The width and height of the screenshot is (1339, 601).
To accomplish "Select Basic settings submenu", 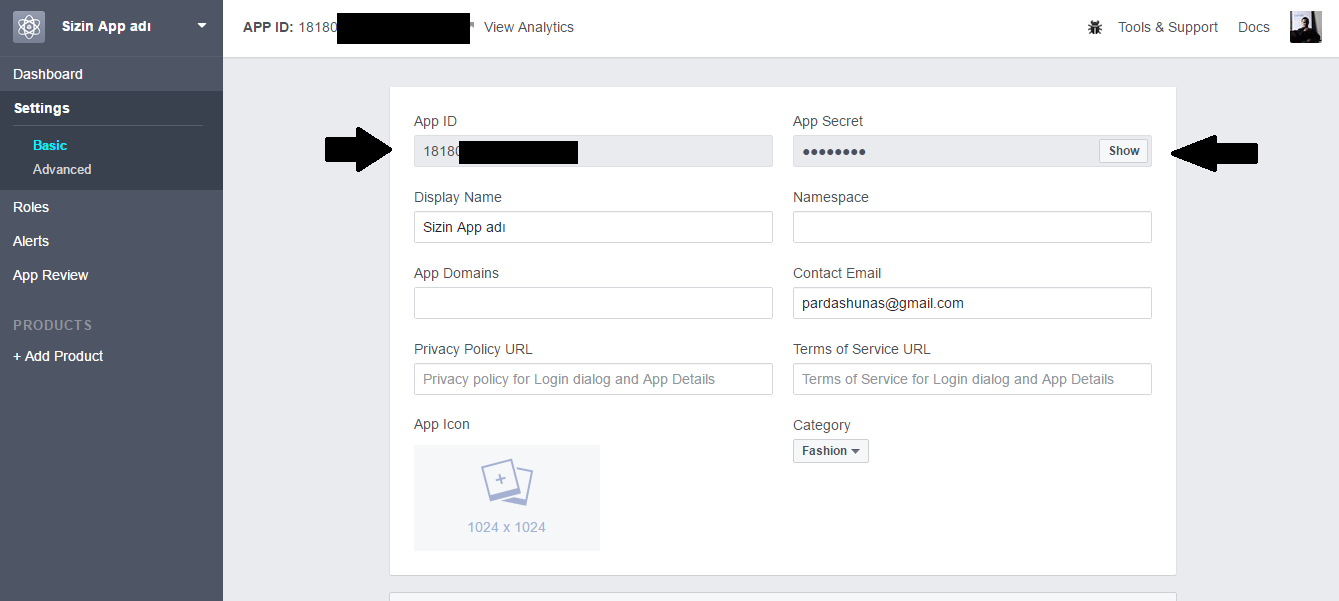I will point(50,145).
